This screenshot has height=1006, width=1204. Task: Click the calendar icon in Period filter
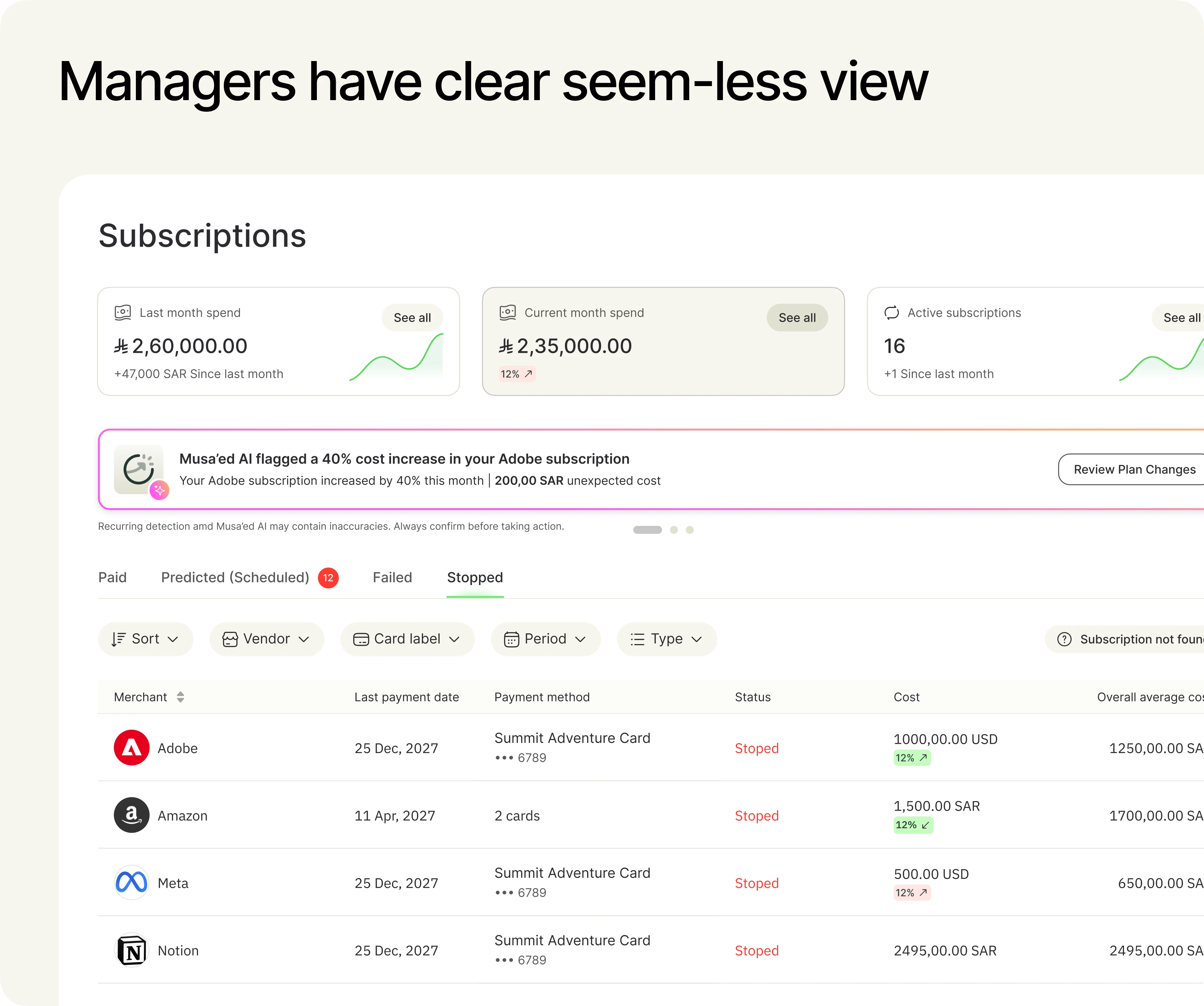[x=510, y=639]
